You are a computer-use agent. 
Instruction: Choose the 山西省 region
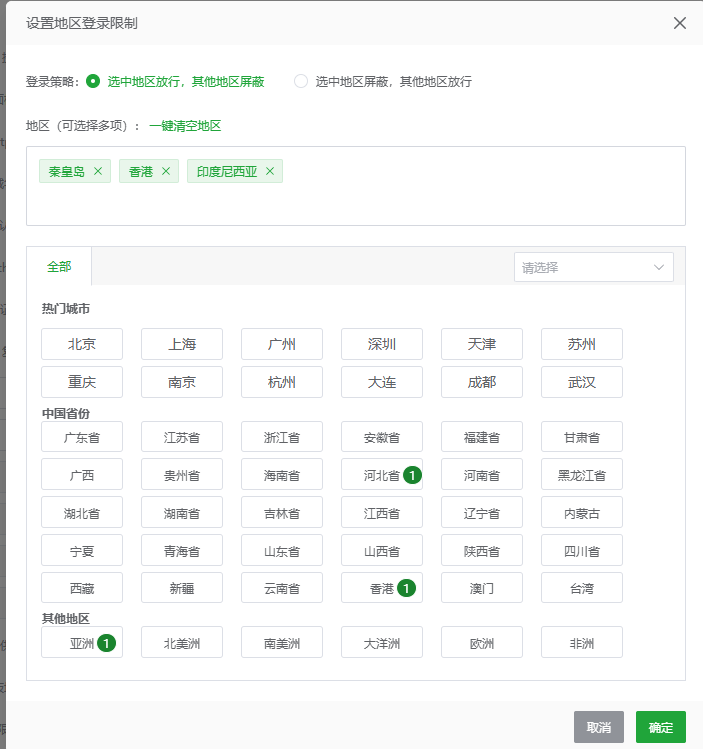(382, 550)
